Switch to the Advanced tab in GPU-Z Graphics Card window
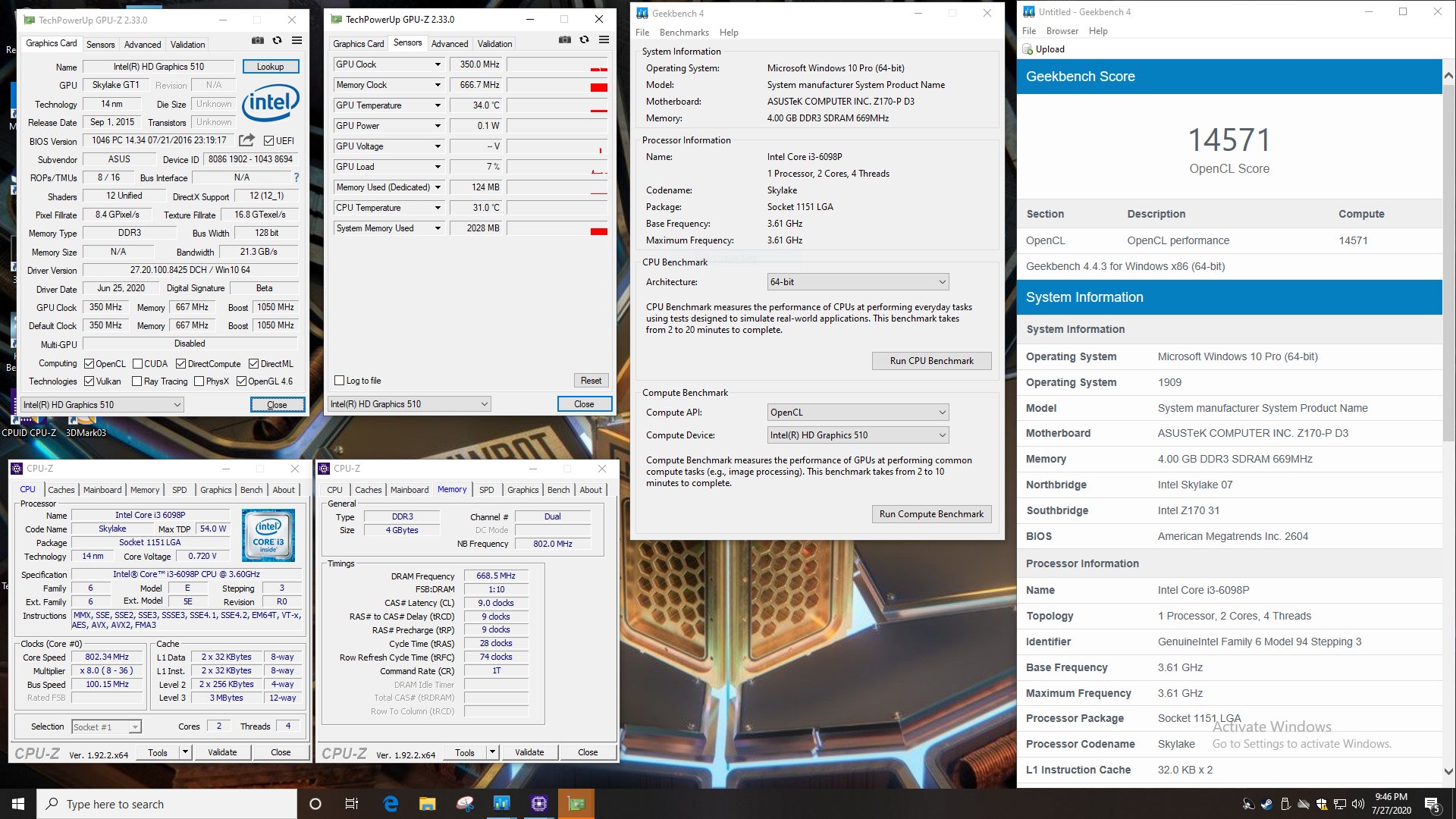 143,45
